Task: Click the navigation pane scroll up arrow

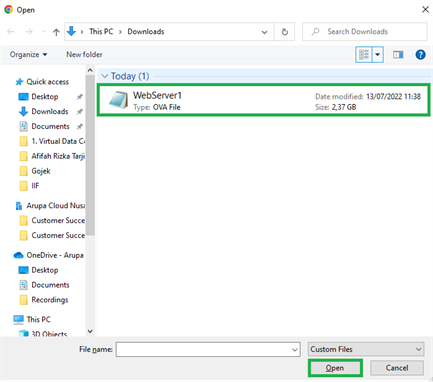Action: [x=90, y=70]
